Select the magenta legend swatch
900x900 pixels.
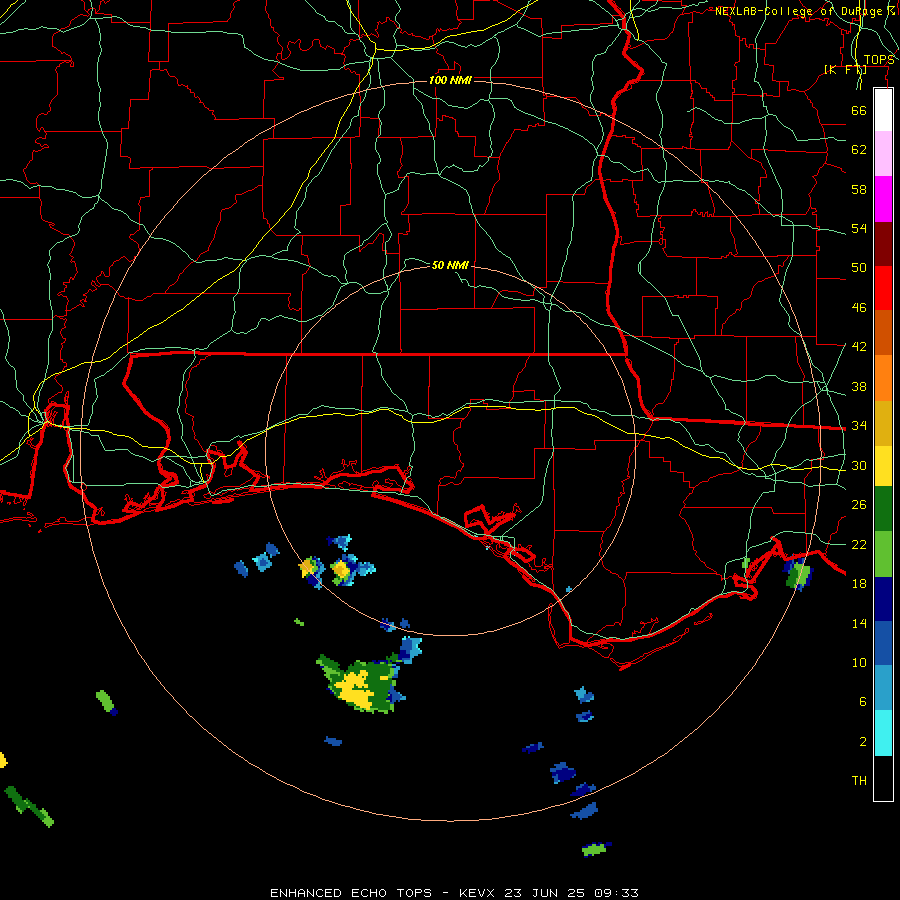[x=883, y=199]
